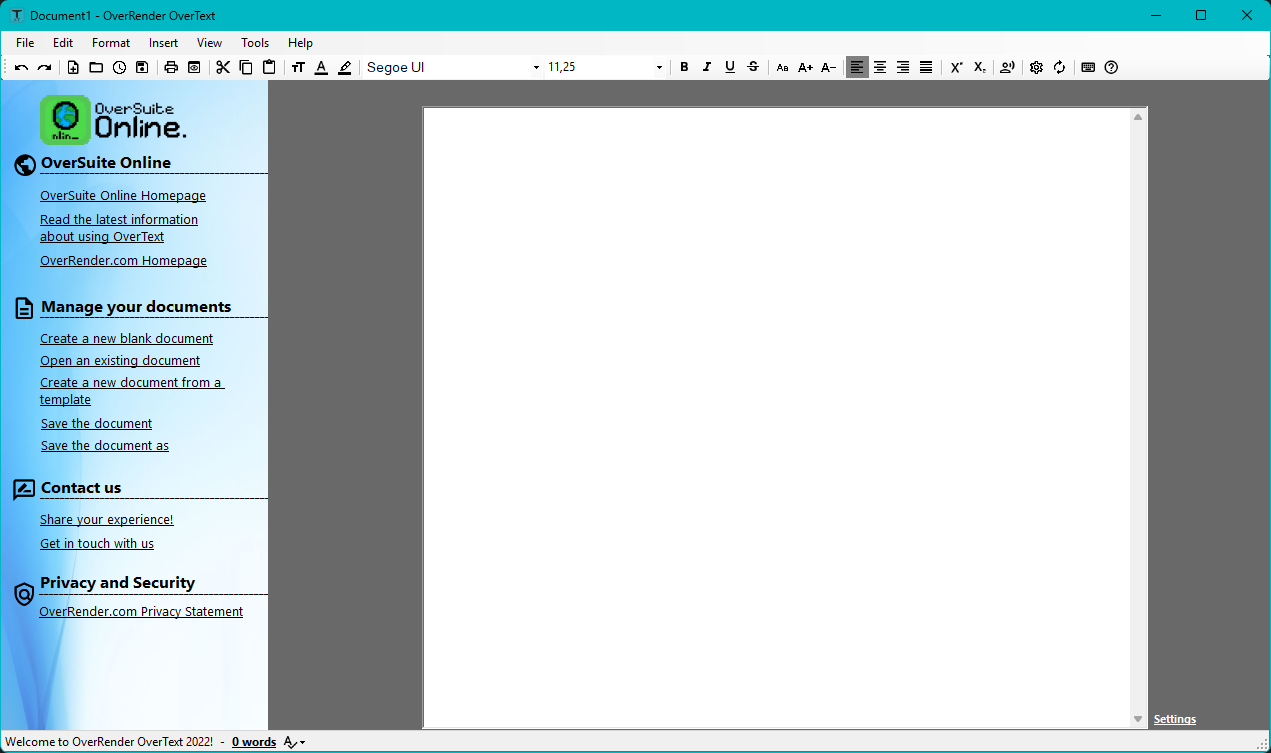Viewport: 1271px width, 753px height.
Task: Click the Save the document link
Action: pyautogui.click(x=97, y=424)
